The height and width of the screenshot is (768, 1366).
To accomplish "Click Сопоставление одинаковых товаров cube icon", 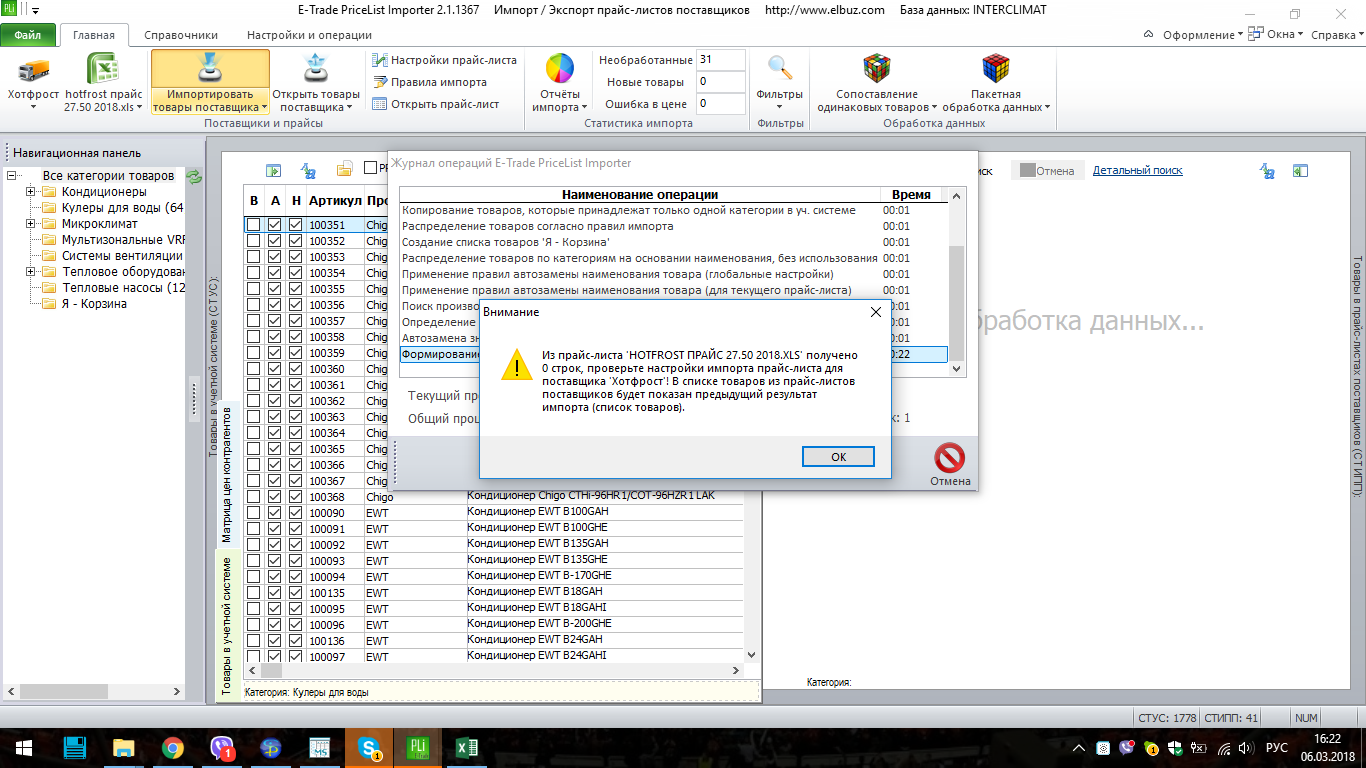I will click(x=877, y=69).
